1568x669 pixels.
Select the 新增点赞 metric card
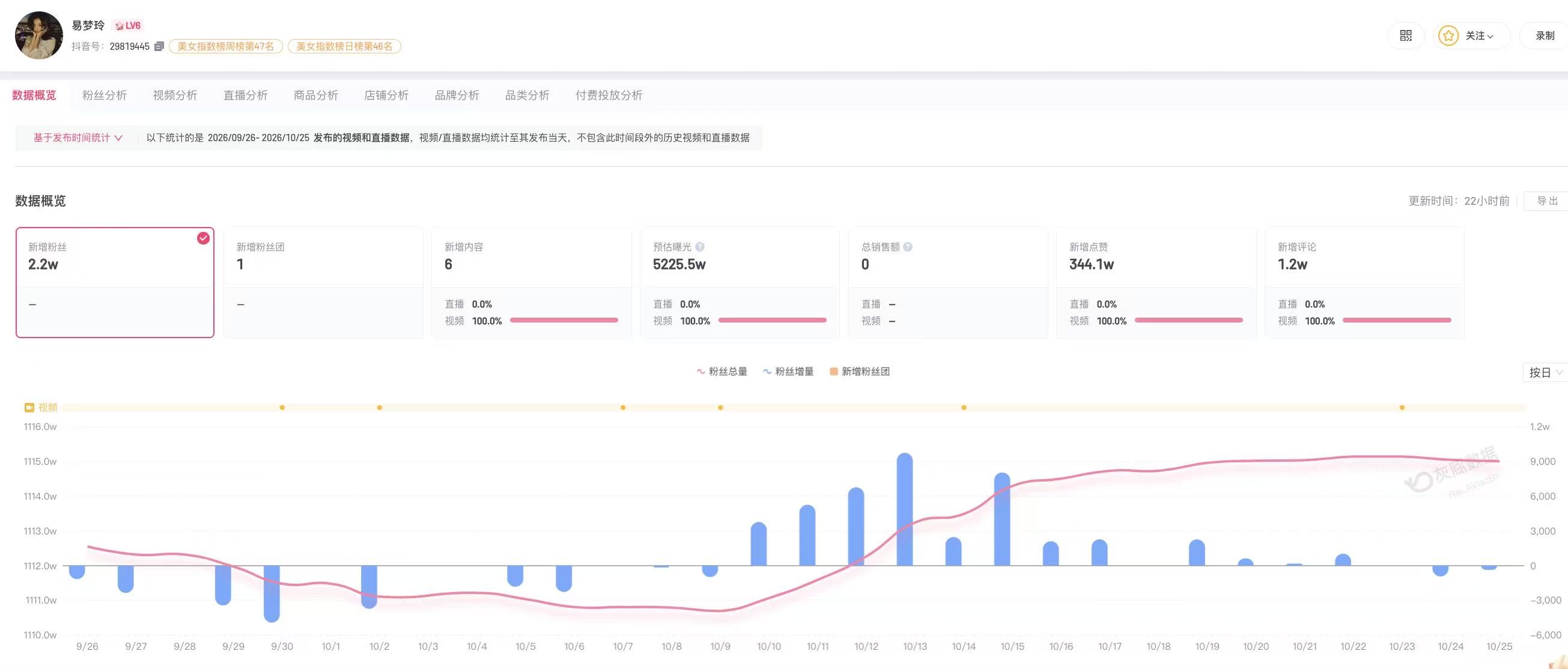click(1156, 282)
